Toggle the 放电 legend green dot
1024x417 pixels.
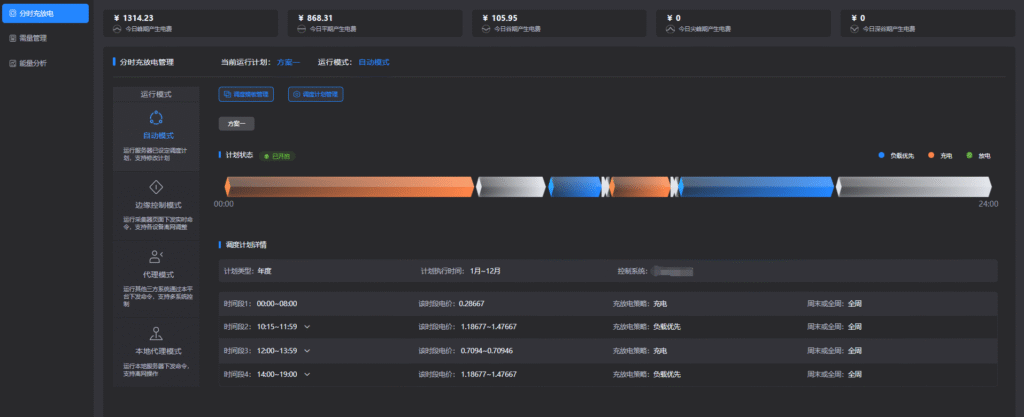[969, 156]
